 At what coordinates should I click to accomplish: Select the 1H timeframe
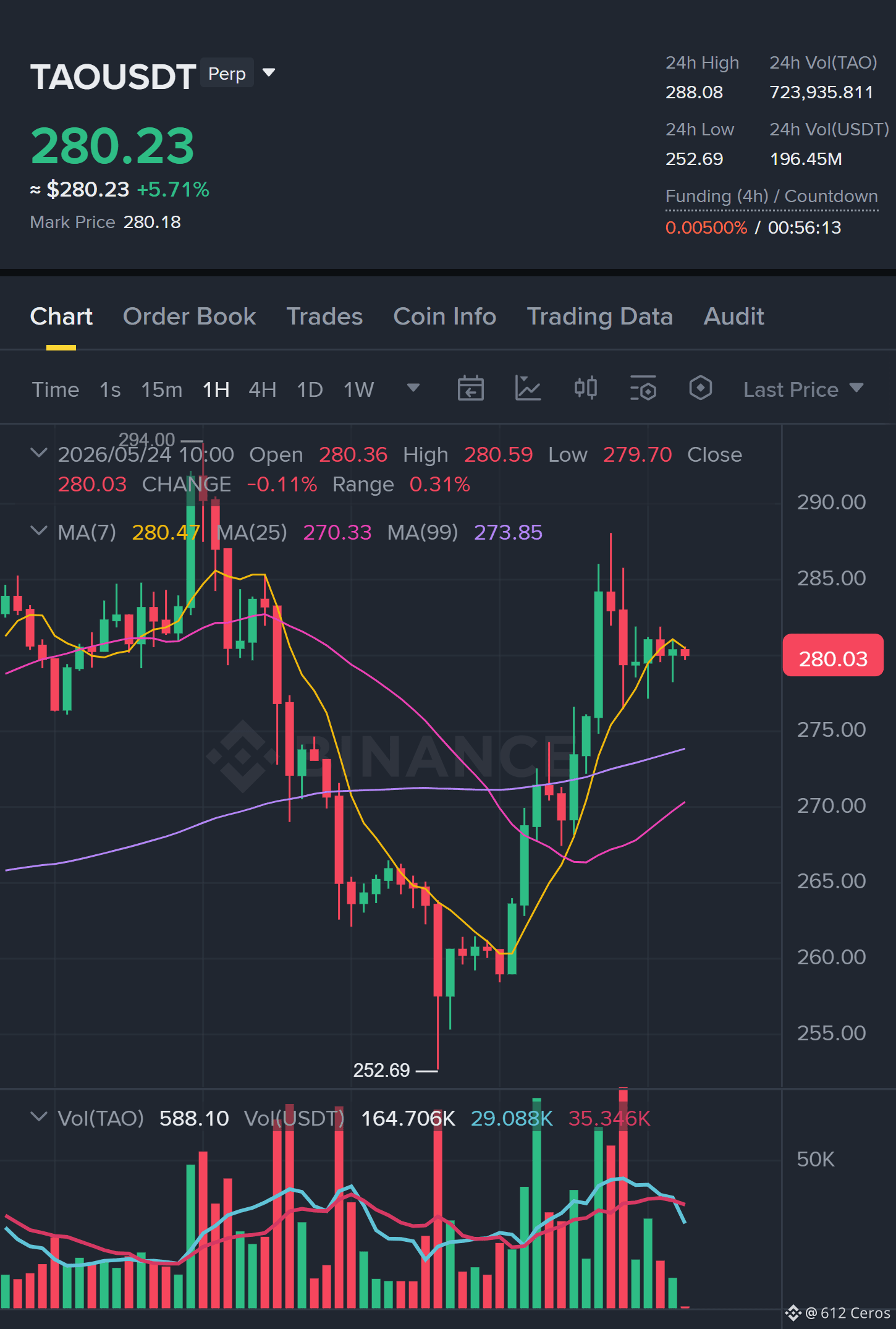pos(216,389)
